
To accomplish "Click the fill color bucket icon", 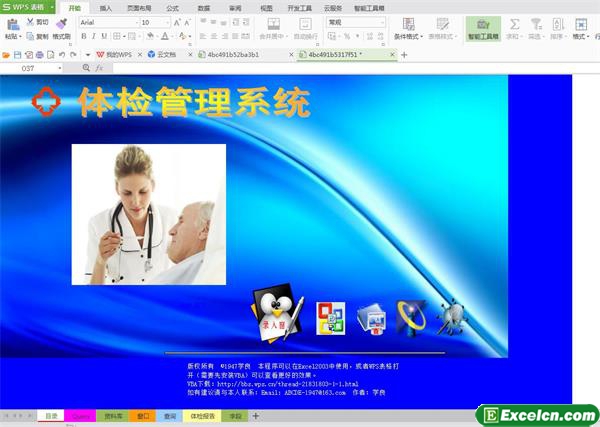I will click(150, 36).
